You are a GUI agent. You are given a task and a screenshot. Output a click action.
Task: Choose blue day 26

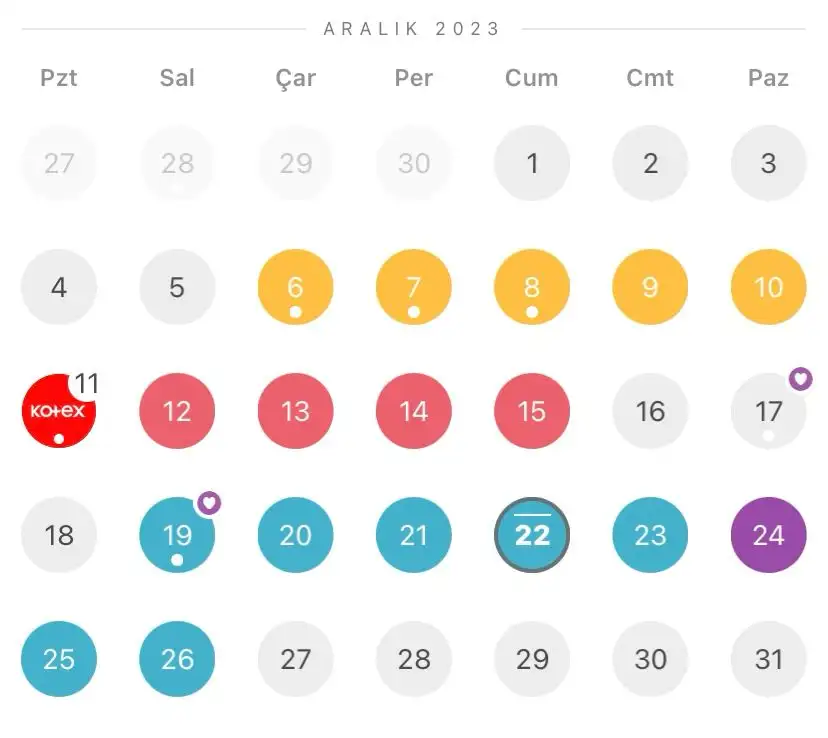click(177, 659)
